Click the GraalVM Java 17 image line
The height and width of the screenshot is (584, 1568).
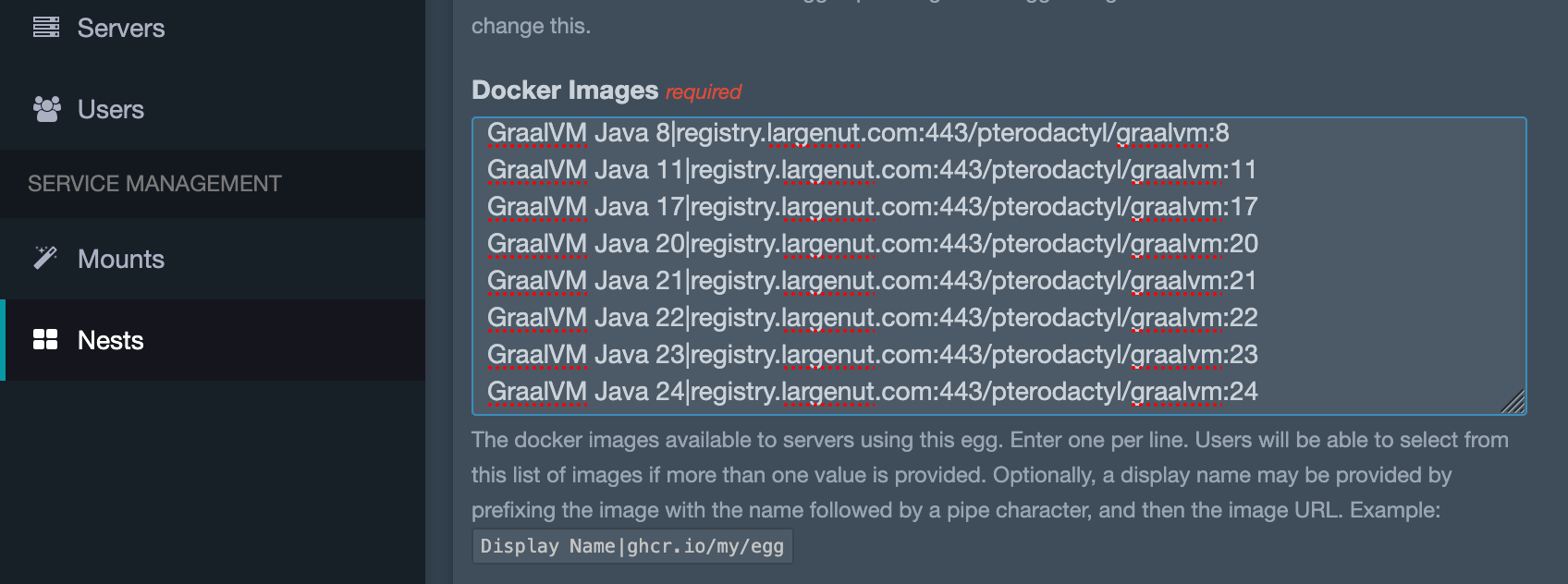(872, 207)
